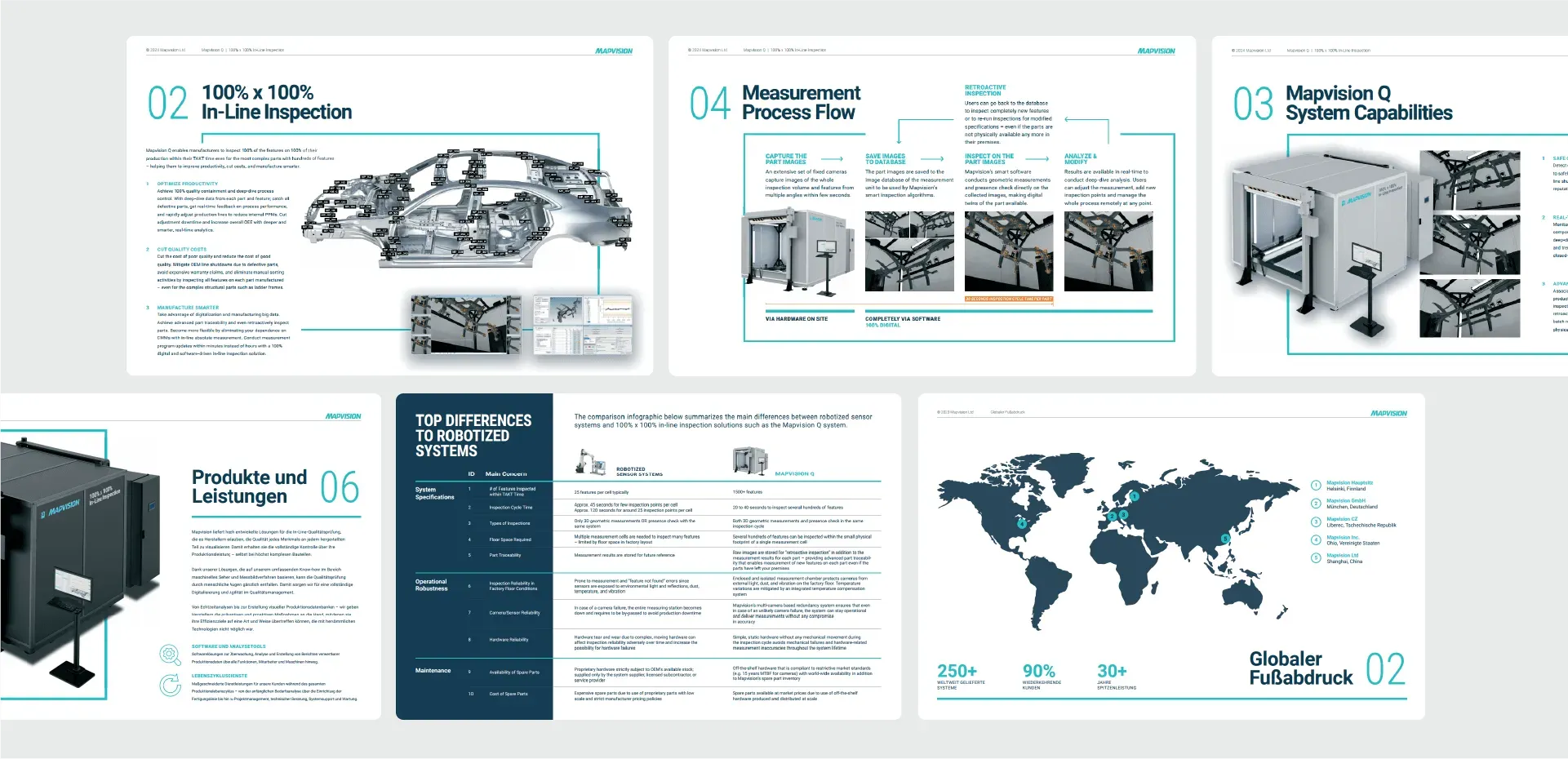Click the Mapvision Q machine icon in comparison header
1568x759 pixels.
tap(750, 460)
